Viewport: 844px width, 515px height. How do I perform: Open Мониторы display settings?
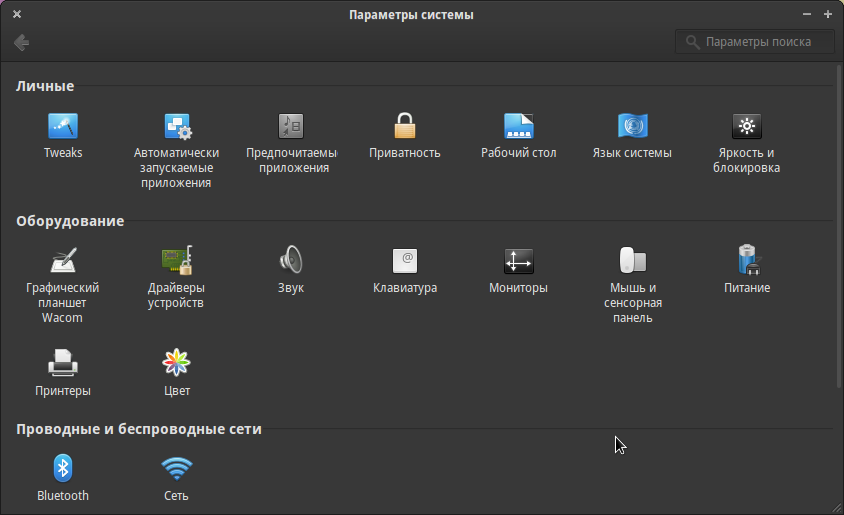pos(518,261)
